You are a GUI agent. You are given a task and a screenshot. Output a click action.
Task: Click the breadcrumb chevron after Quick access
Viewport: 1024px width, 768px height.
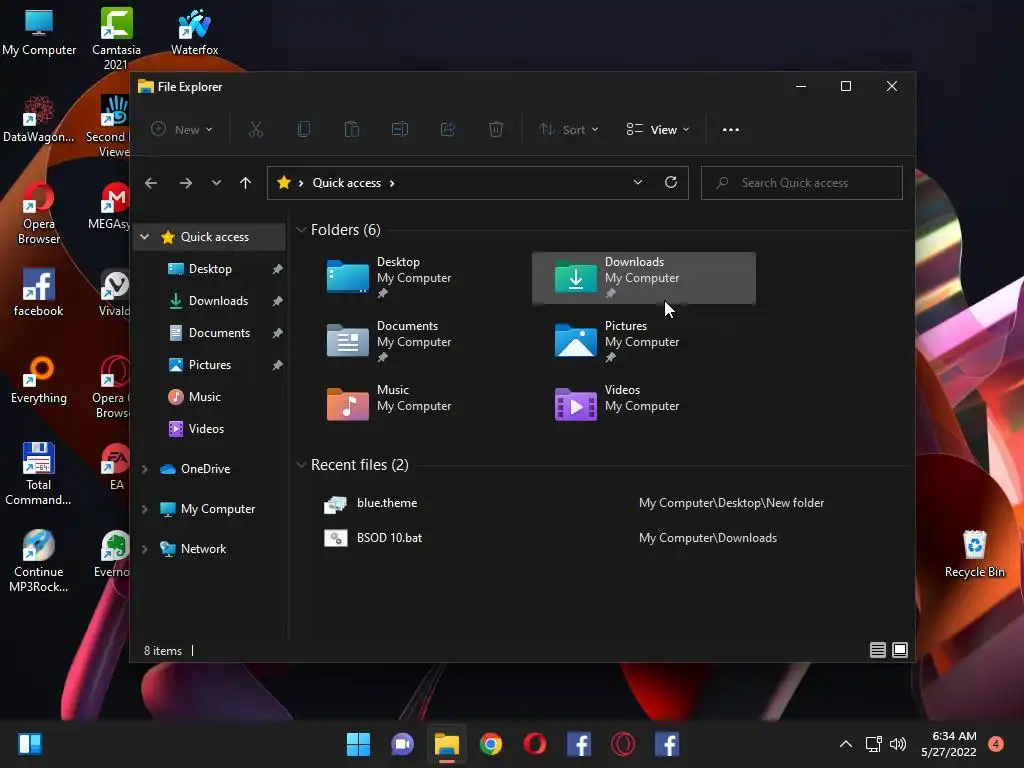(x=392, y=183)
